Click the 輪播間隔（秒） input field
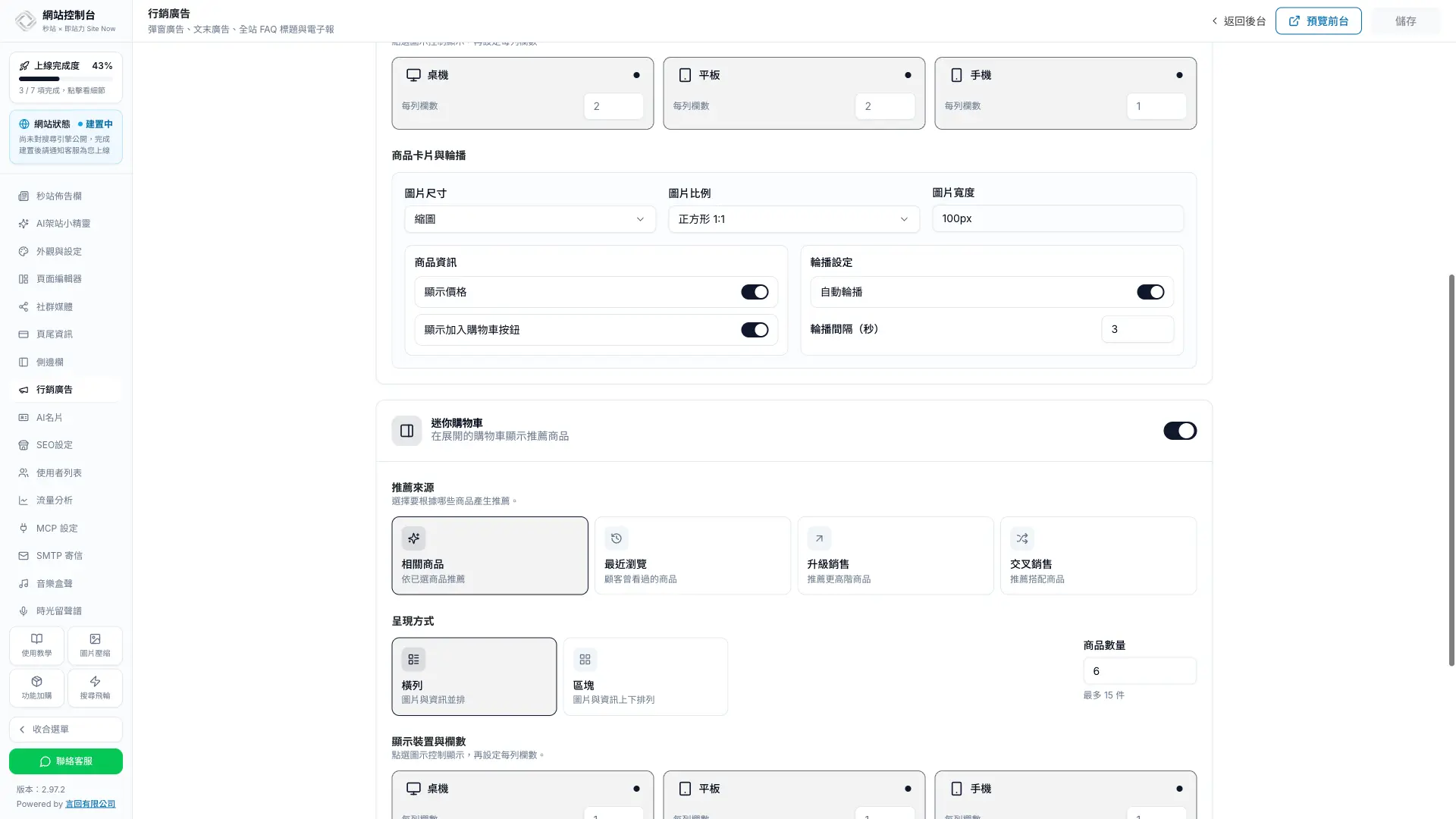This screenshot has height=819, width=1456. pyautogui.click(x=1137, y=329)
